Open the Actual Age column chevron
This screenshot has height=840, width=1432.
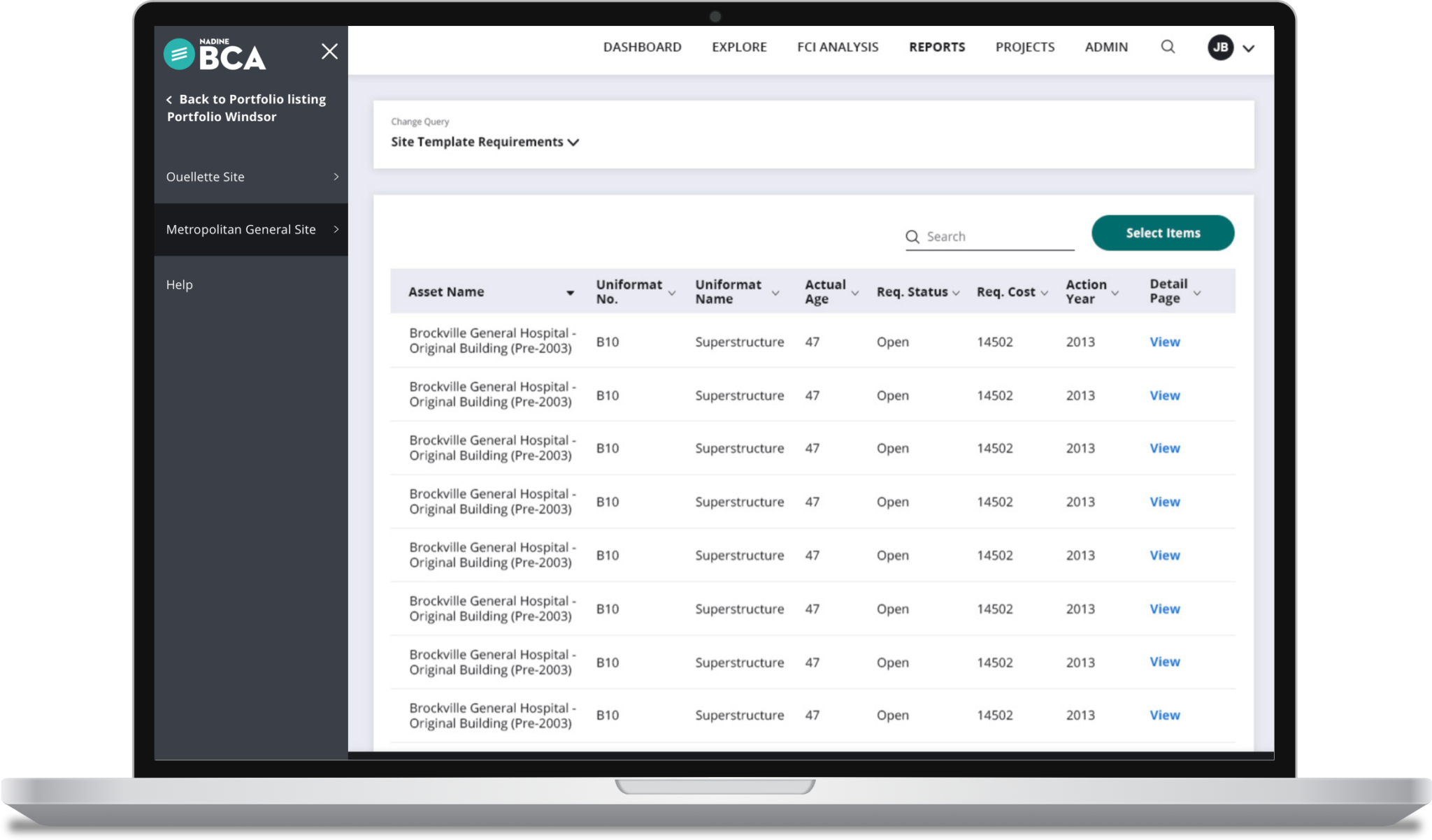click(x=855, y=293)
